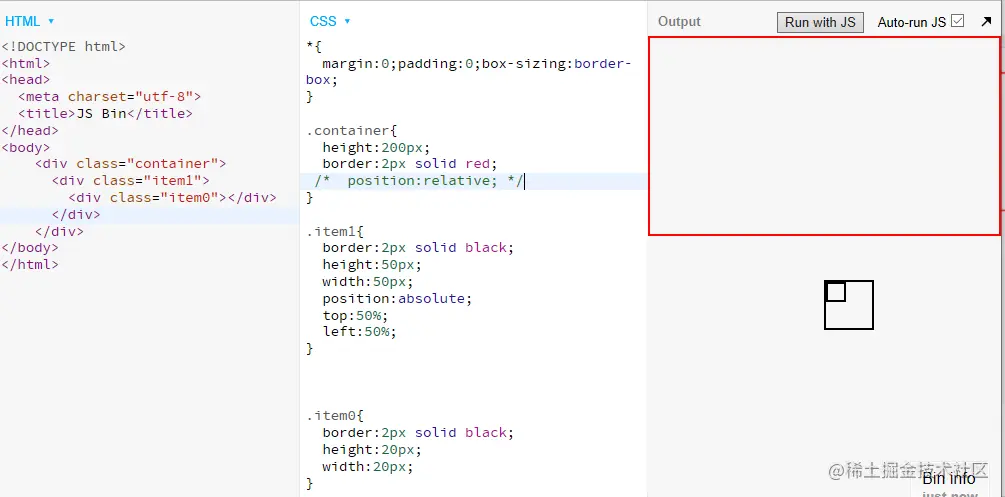Click the <head> opening tag line
The height and width of the screenshot is (497, 1005).
point(26,80)
